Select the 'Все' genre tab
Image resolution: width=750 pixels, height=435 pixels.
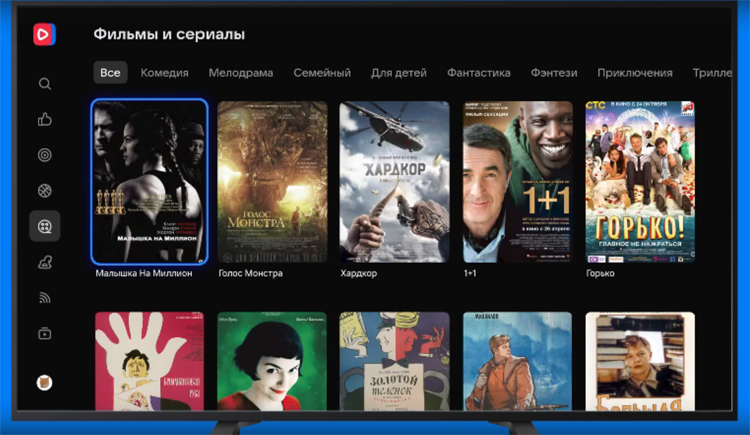coord(110,73)
